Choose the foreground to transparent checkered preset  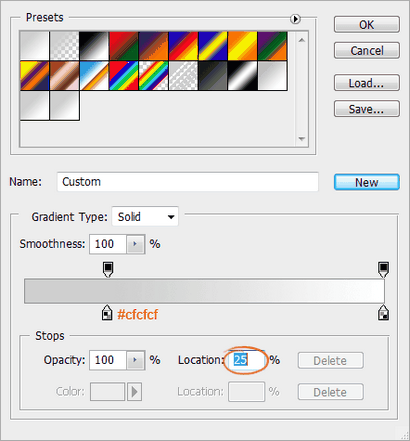click(64, 46)
